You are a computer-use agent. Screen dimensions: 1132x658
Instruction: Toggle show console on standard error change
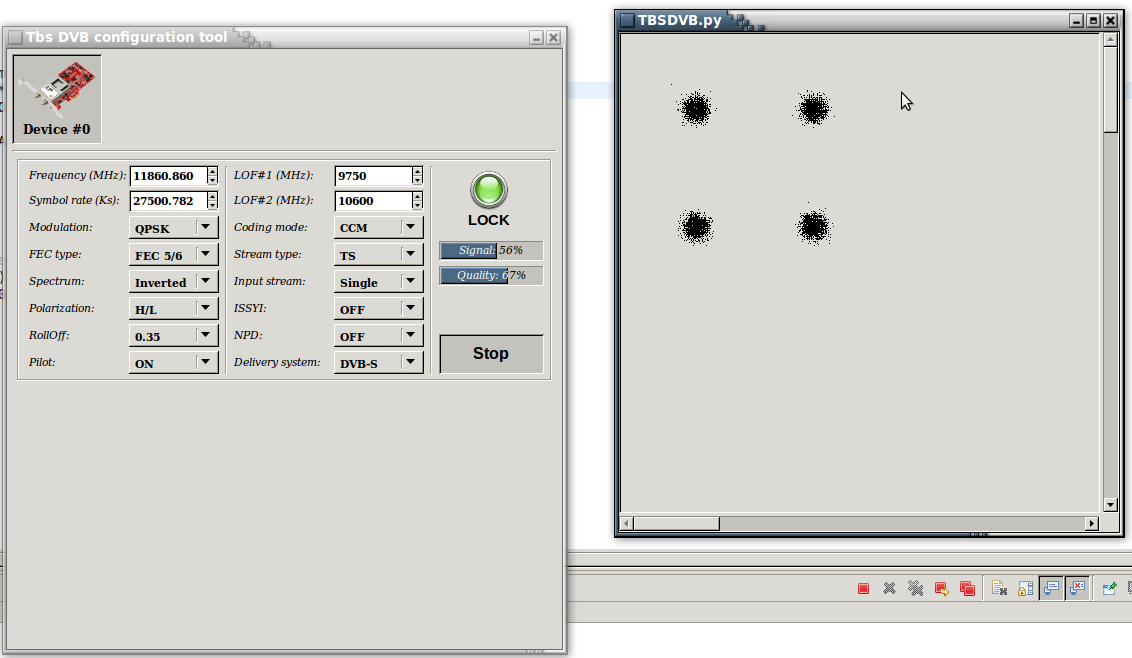pos(1078,589)
